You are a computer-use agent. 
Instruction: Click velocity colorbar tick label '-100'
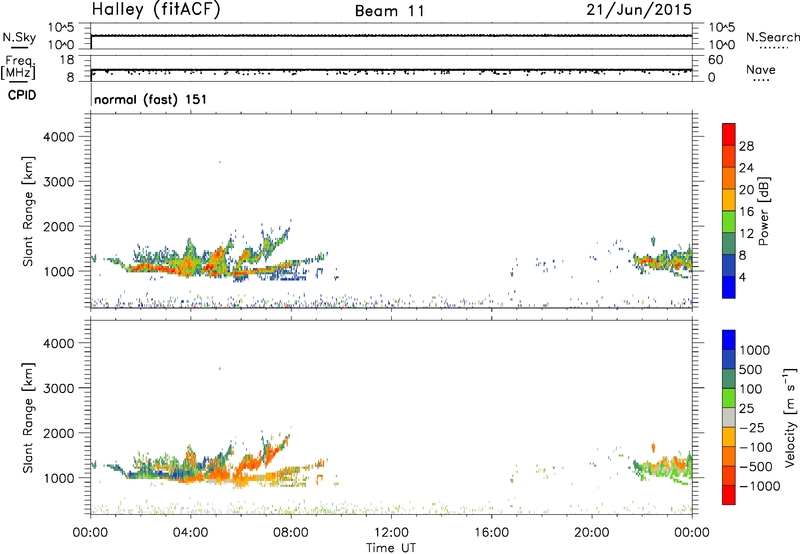754,447
